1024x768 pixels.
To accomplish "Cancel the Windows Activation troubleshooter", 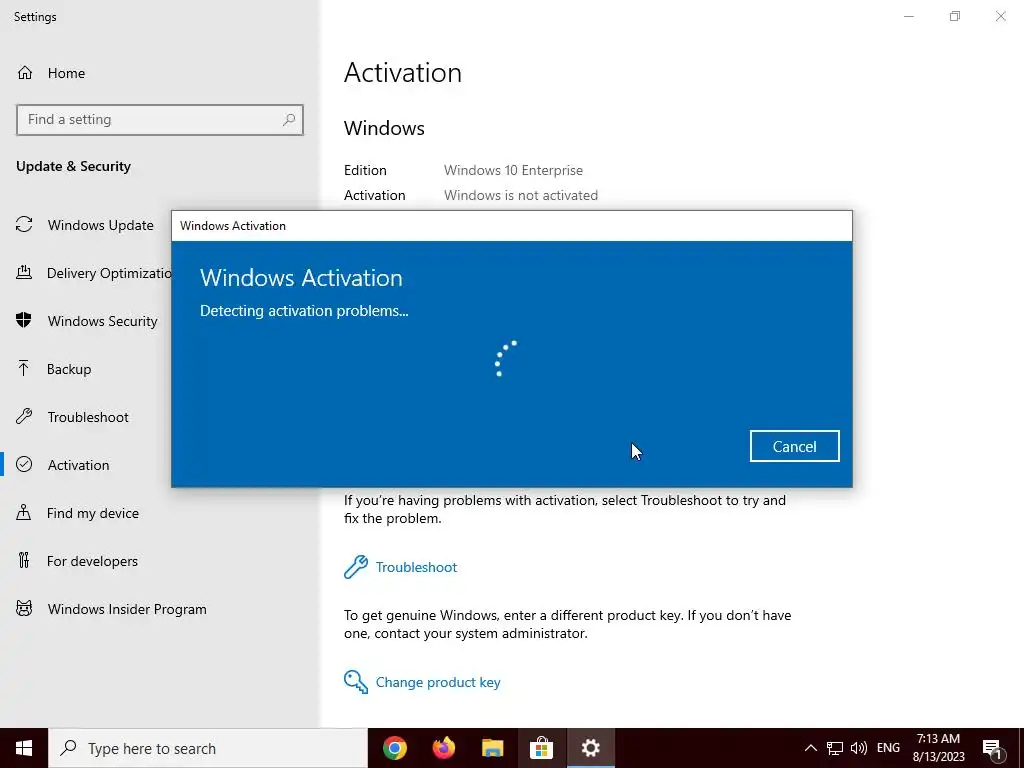I will 794,446.
